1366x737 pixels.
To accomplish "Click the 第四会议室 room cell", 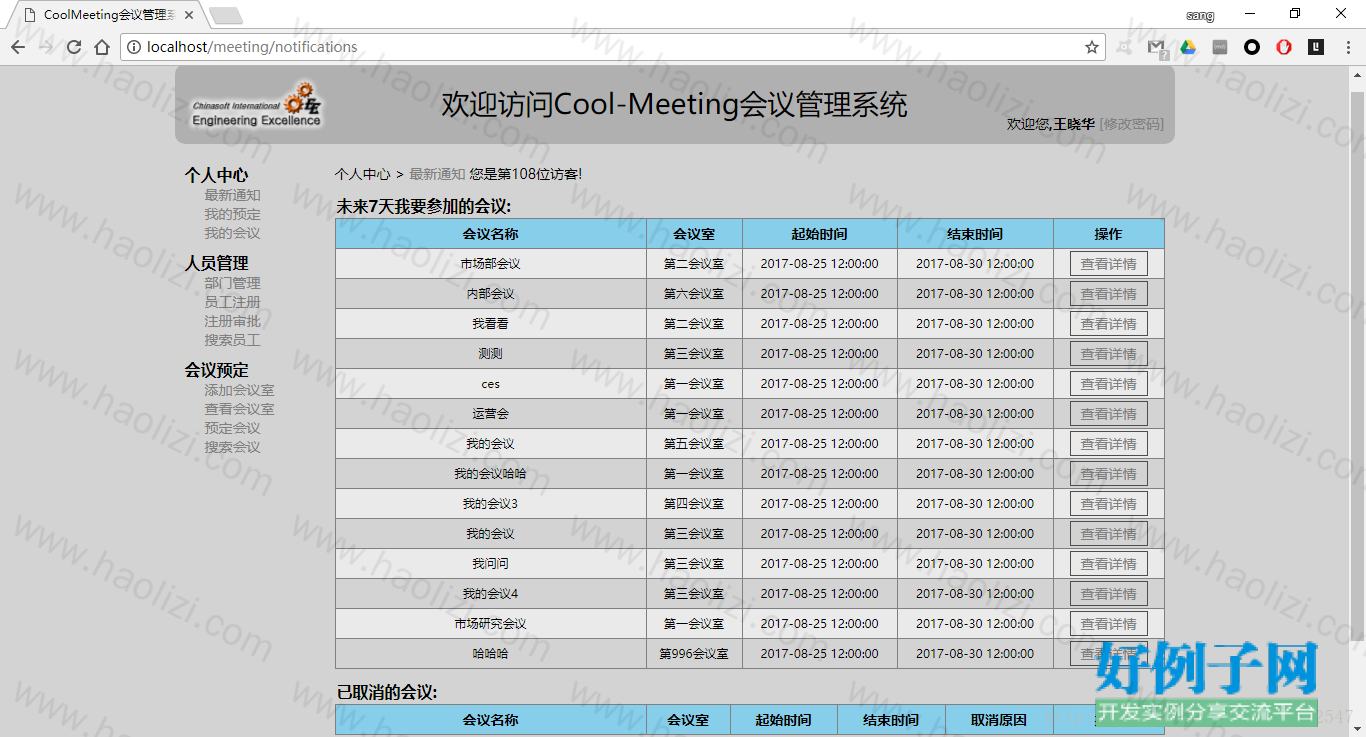I will coord(694,504).
